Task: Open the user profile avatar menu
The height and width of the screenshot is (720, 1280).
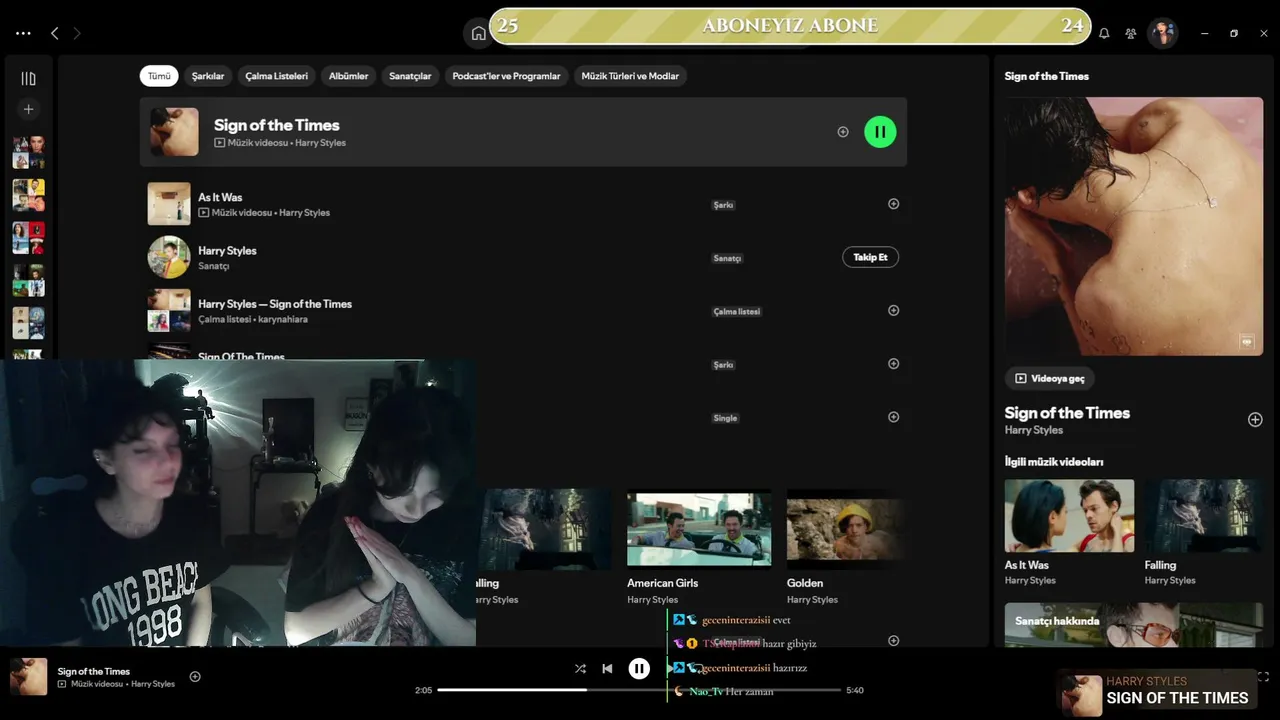Action: coord(1162,33)
